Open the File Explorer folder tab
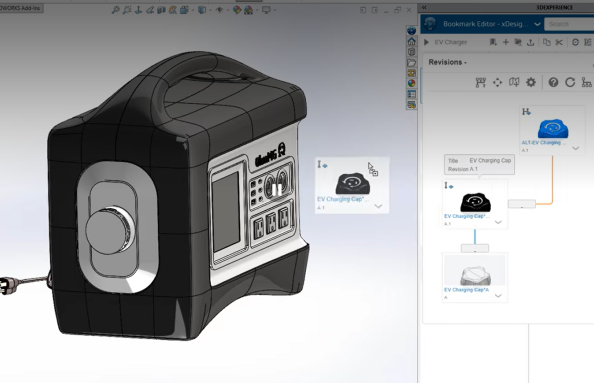Screen dimensions: 594x383 [x=411, y=62]
